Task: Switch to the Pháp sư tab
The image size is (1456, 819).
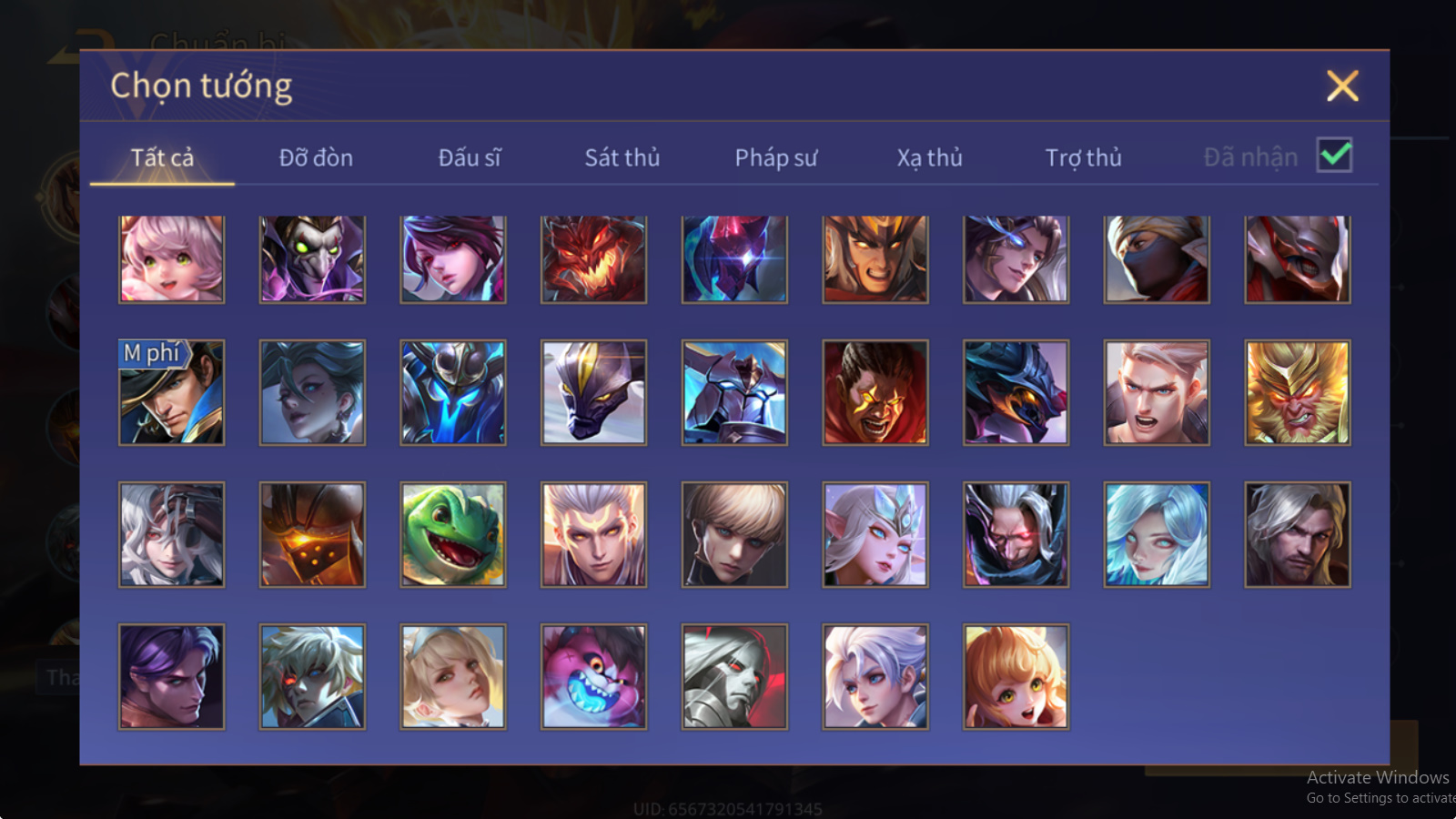Action: 776,157
